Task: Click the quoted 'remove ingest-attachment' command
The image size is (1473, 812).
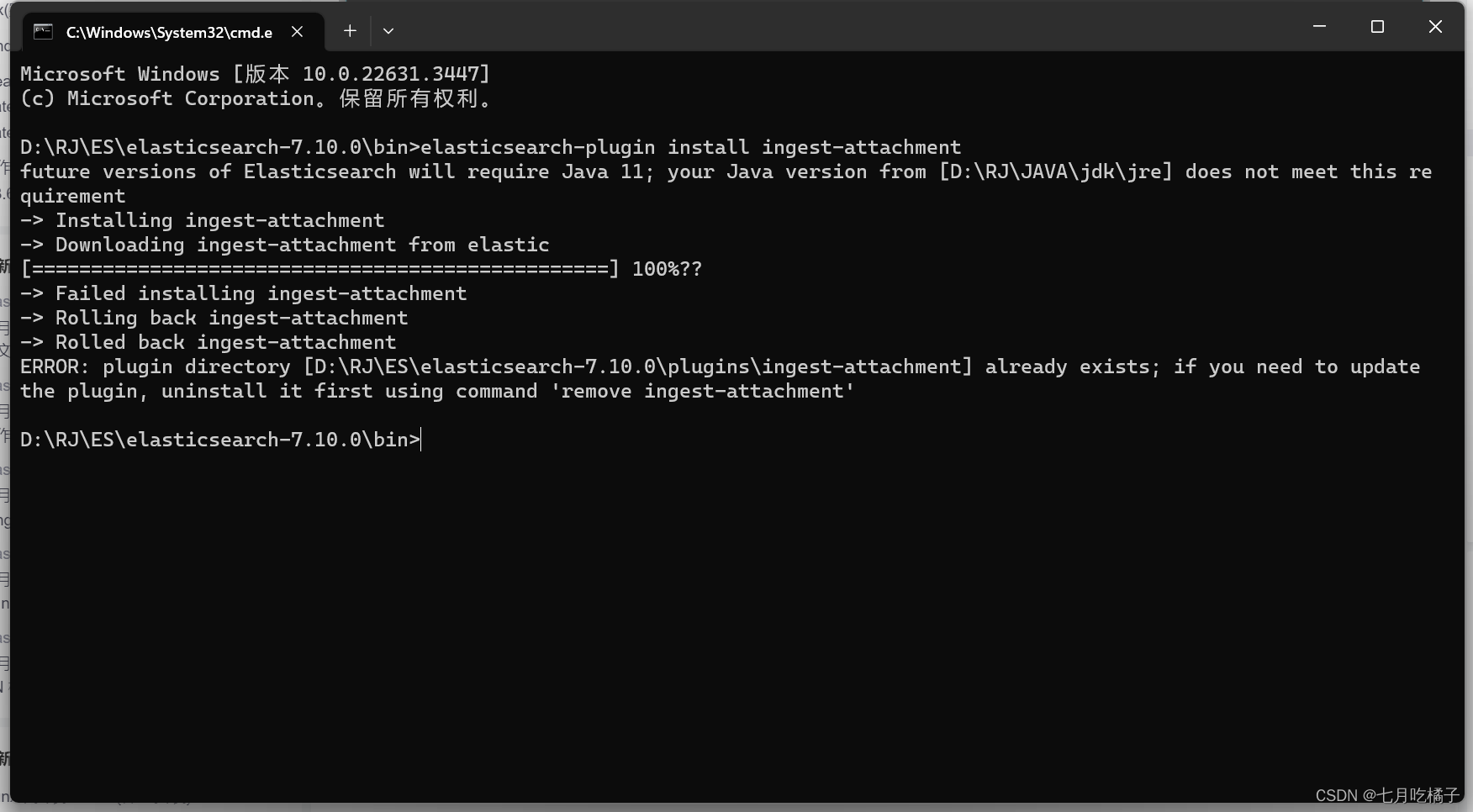Action: click(703, 391)
